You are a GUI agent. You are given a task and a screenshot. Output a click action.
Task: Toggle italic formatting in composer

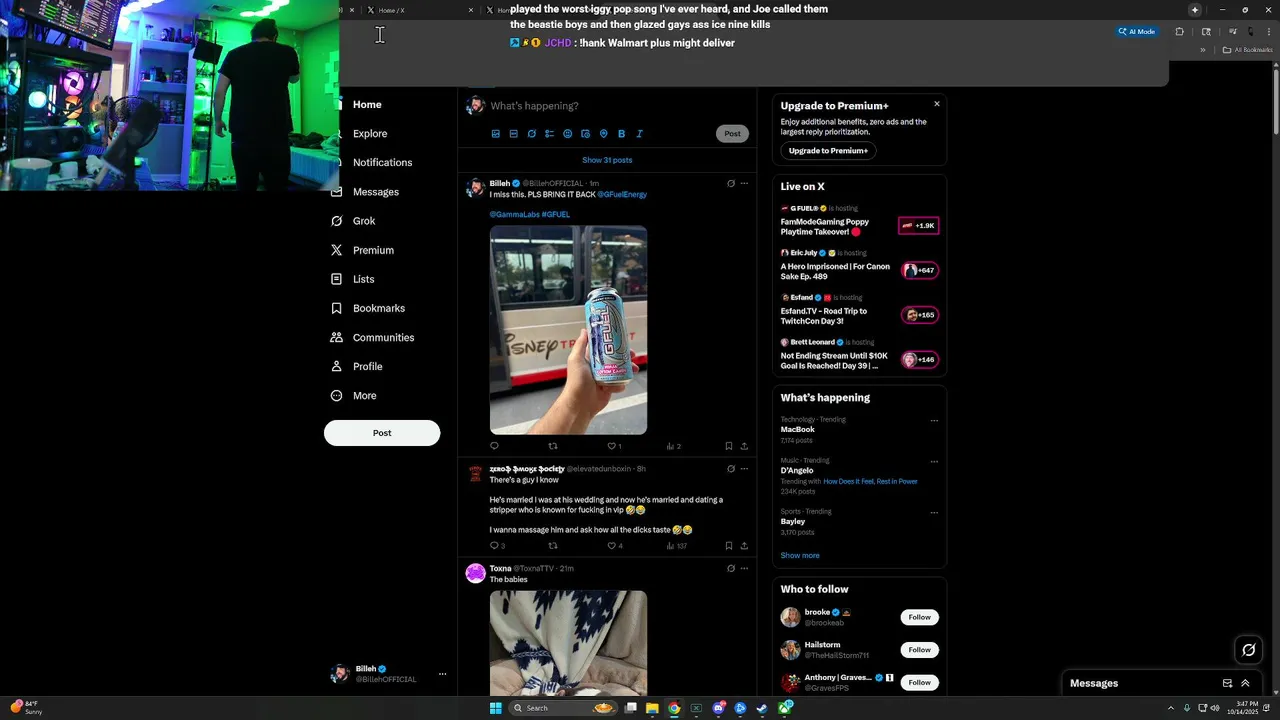tap(640, 134)
